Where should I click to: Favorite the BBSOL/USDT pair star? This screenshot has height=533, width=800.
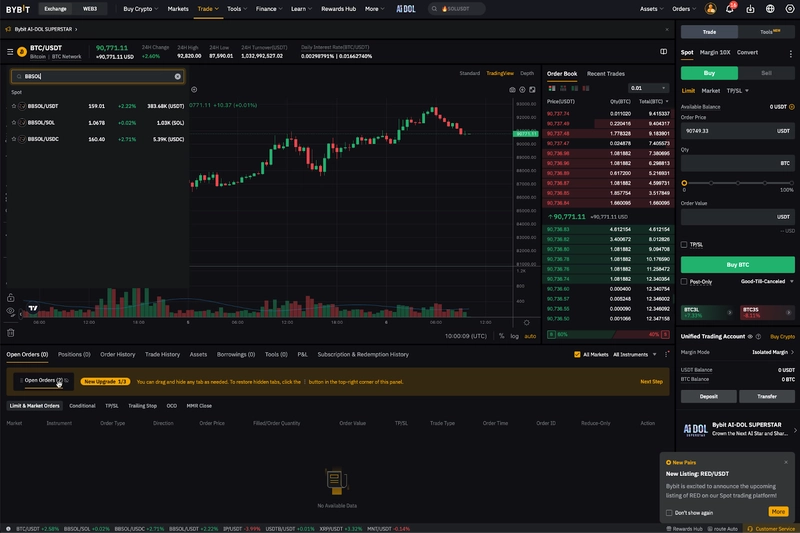point(14,106)
